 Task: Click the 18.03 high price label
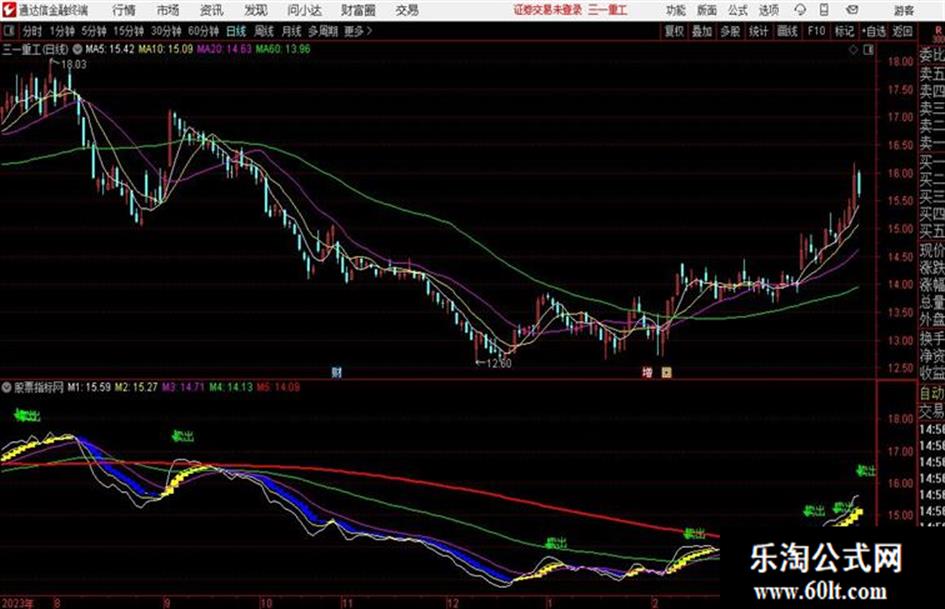pos(74,65)
